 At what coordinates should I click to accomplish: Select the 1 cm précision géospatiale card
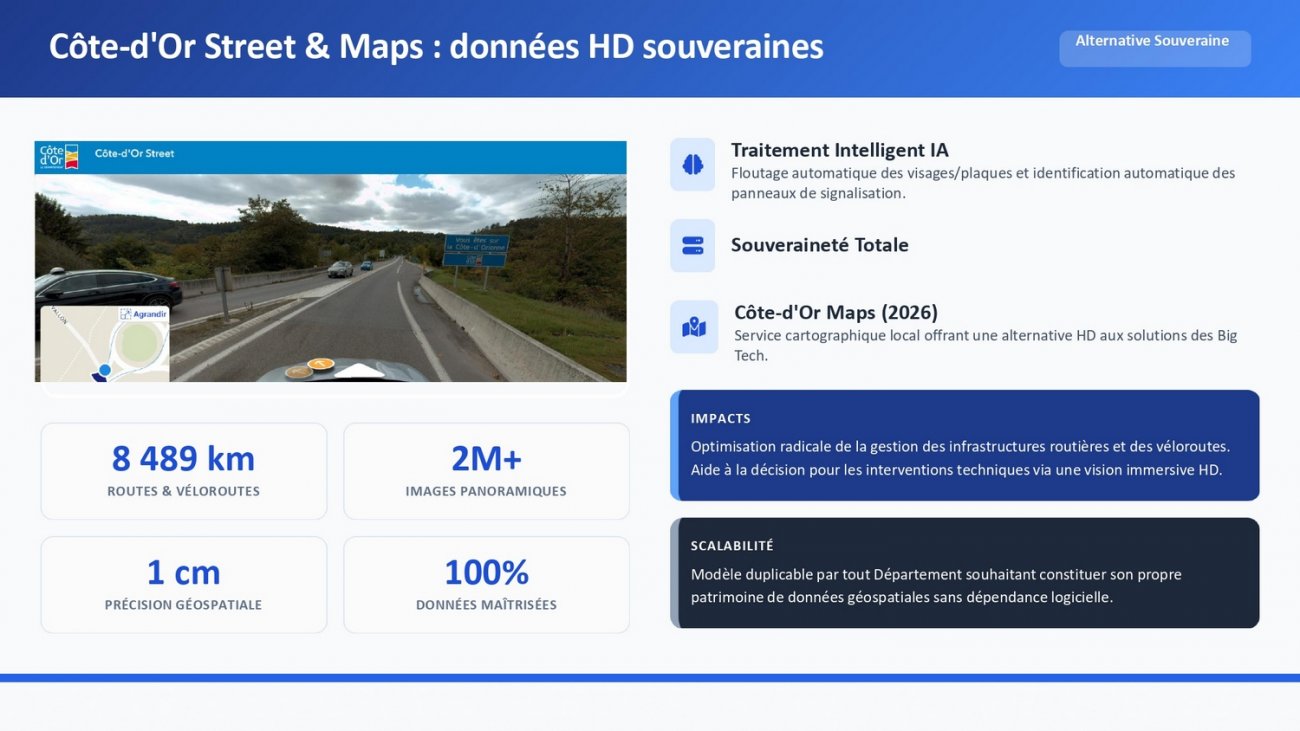click(184, 585)
